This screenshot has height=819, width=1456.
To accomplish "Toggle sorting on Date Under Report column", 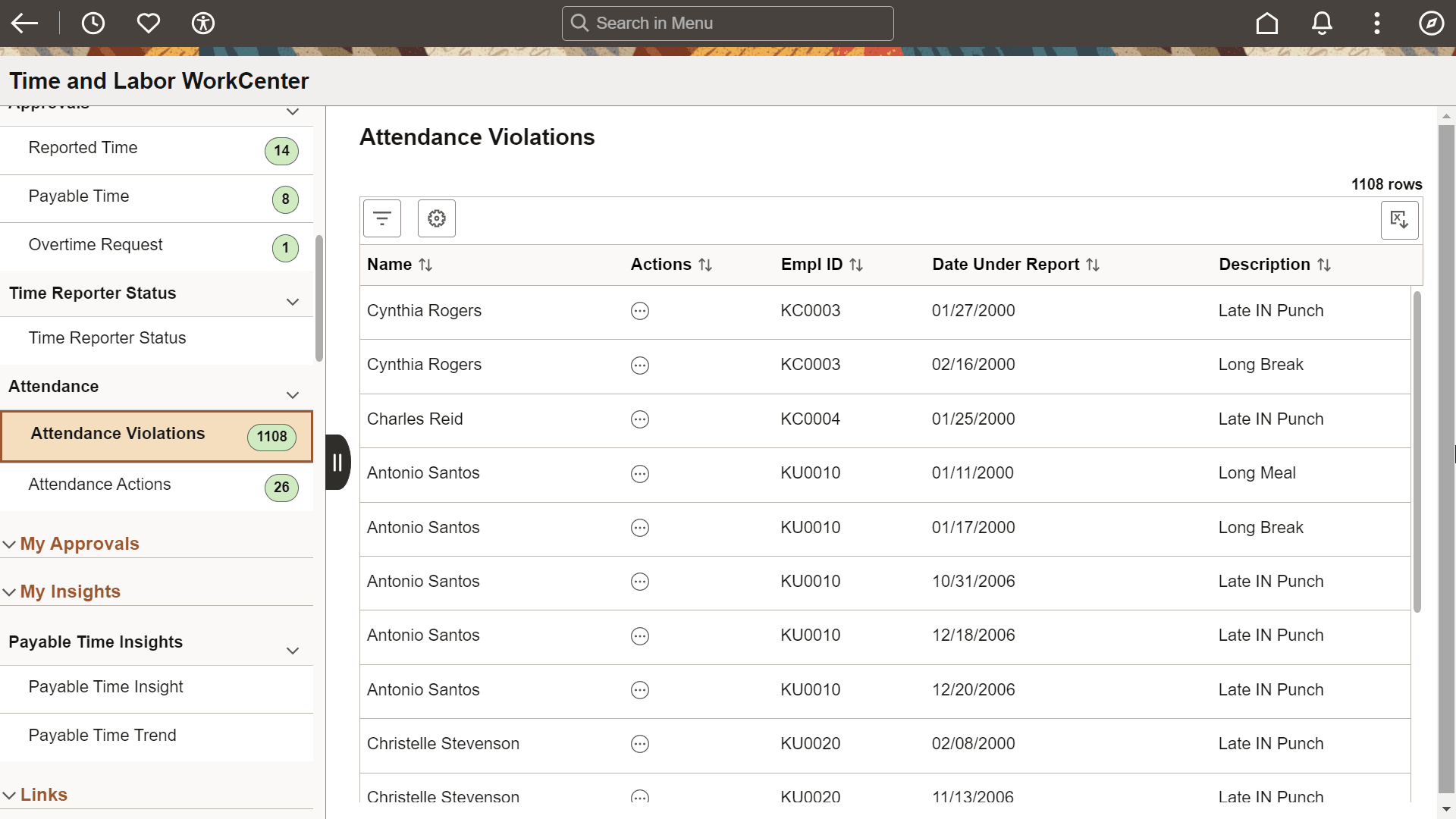I will 1093,265.
